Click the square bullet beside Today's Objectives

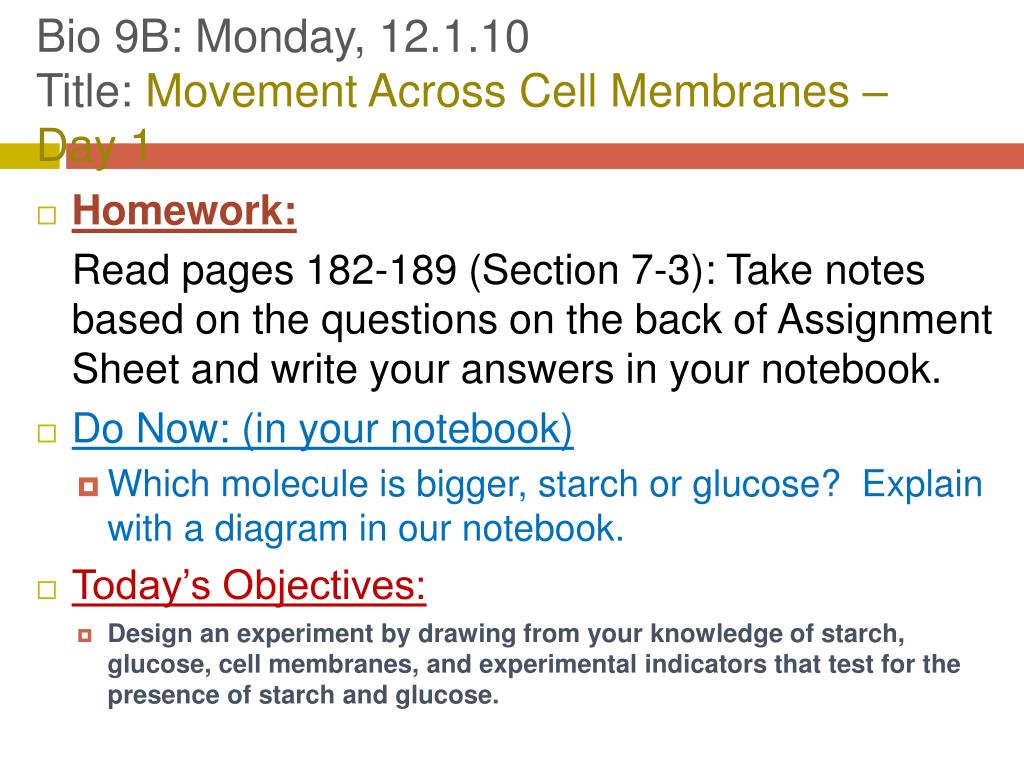47,590
